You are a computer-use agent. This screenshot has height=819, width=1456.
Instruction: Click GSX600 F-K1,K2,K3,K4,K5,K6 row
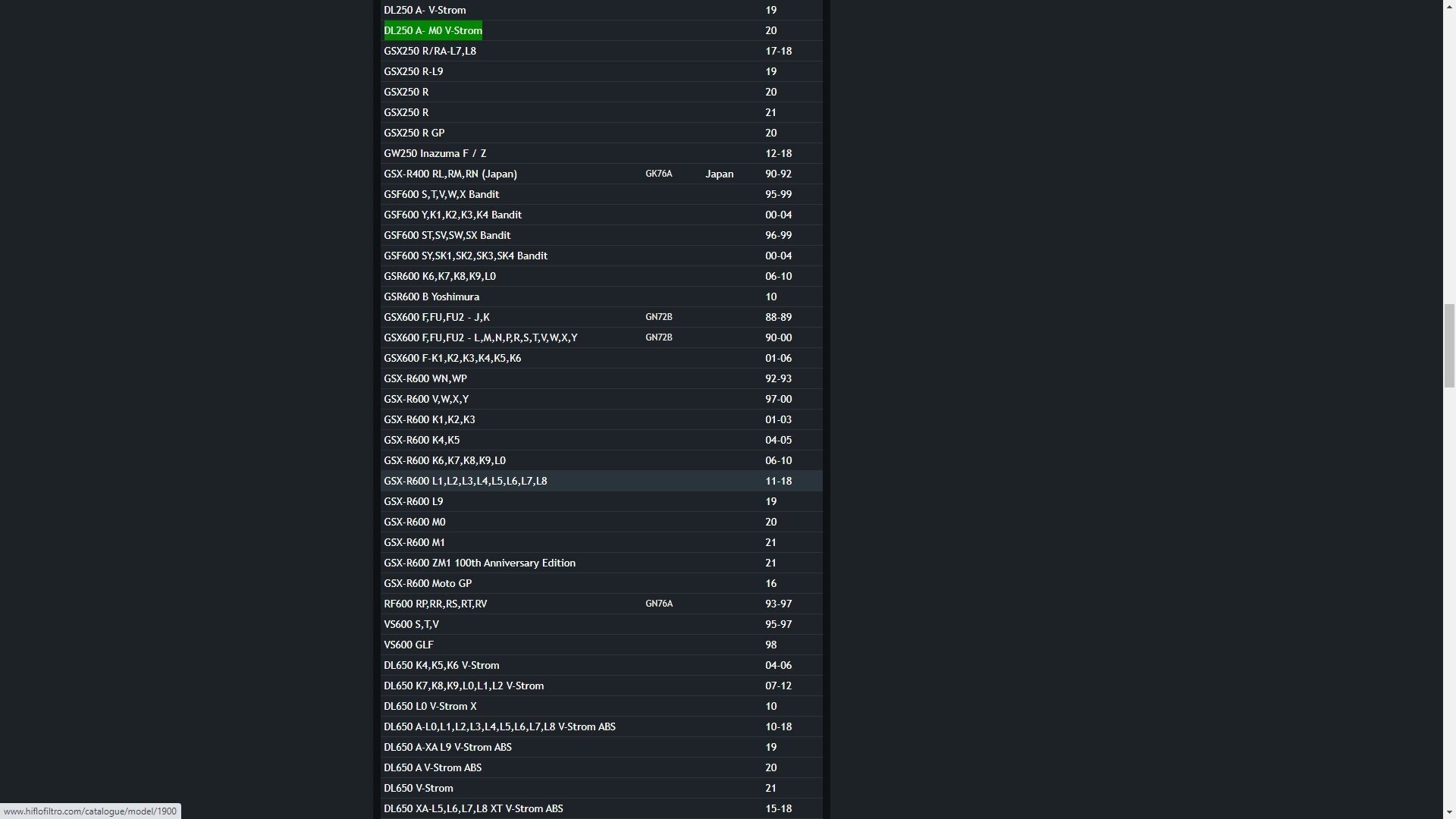[x=452, y=358]
